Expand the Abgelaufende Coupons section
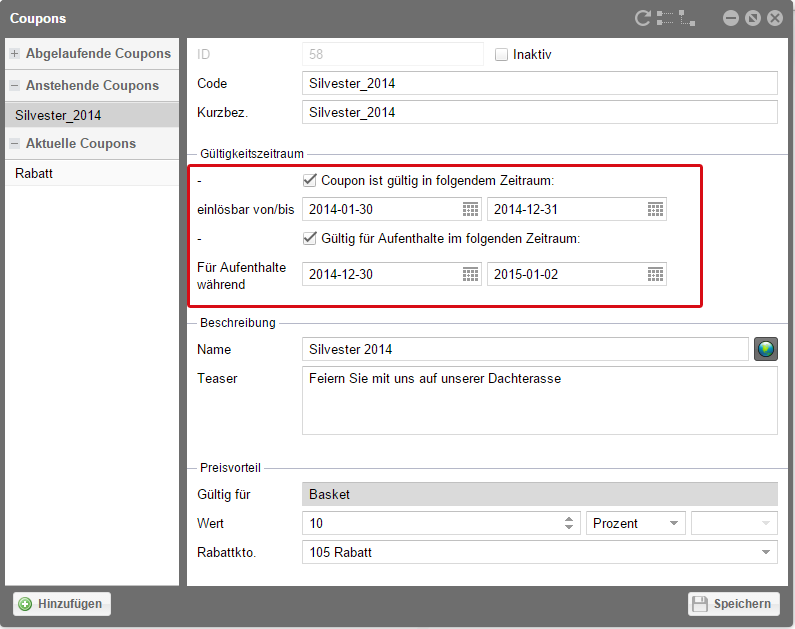The width and height of the screenshot is (795, 629). (15, 54)
